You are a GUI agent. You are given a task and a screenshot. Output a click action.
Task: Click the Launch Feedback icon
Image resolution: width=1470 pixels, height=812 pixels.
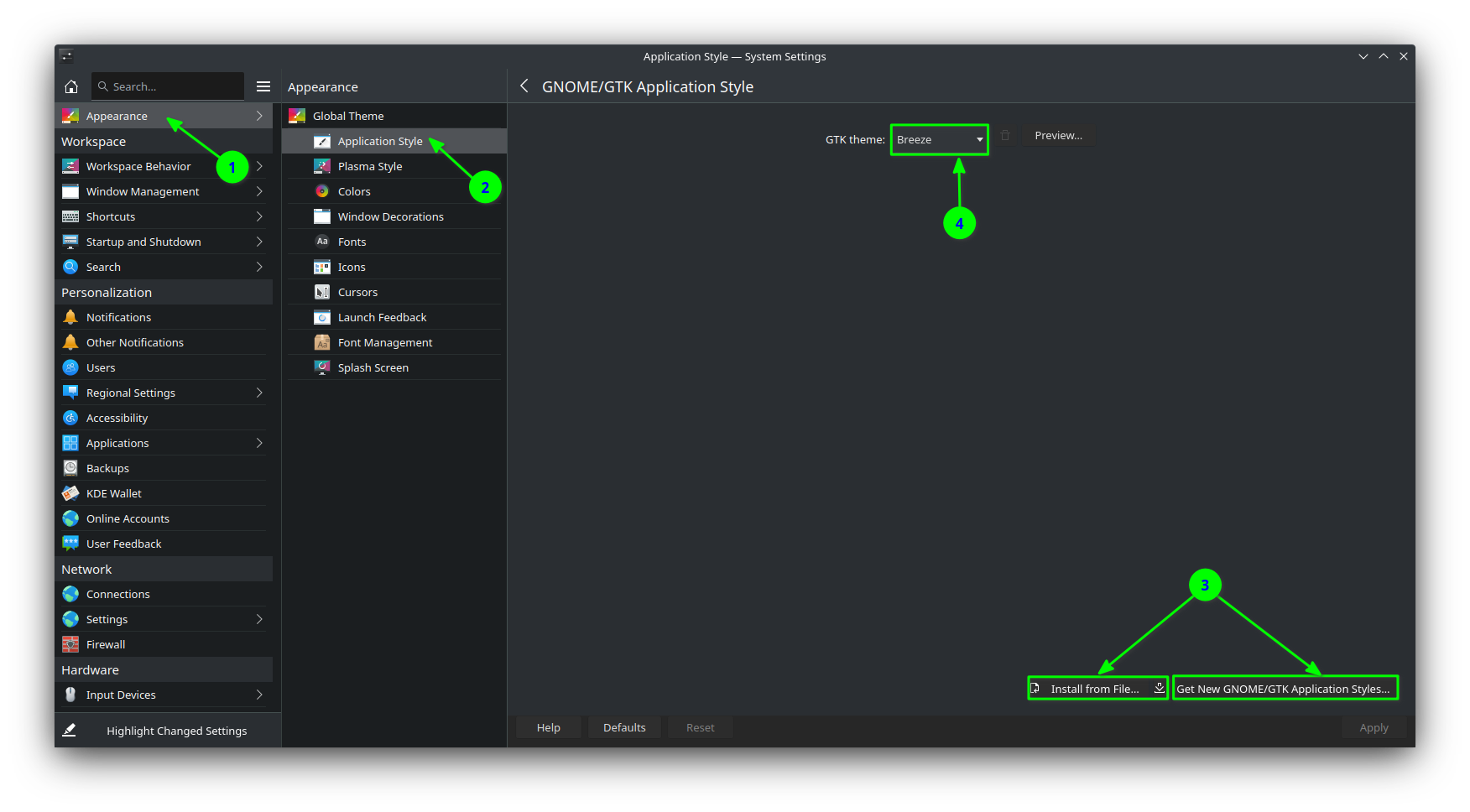(x=322, y=317)
